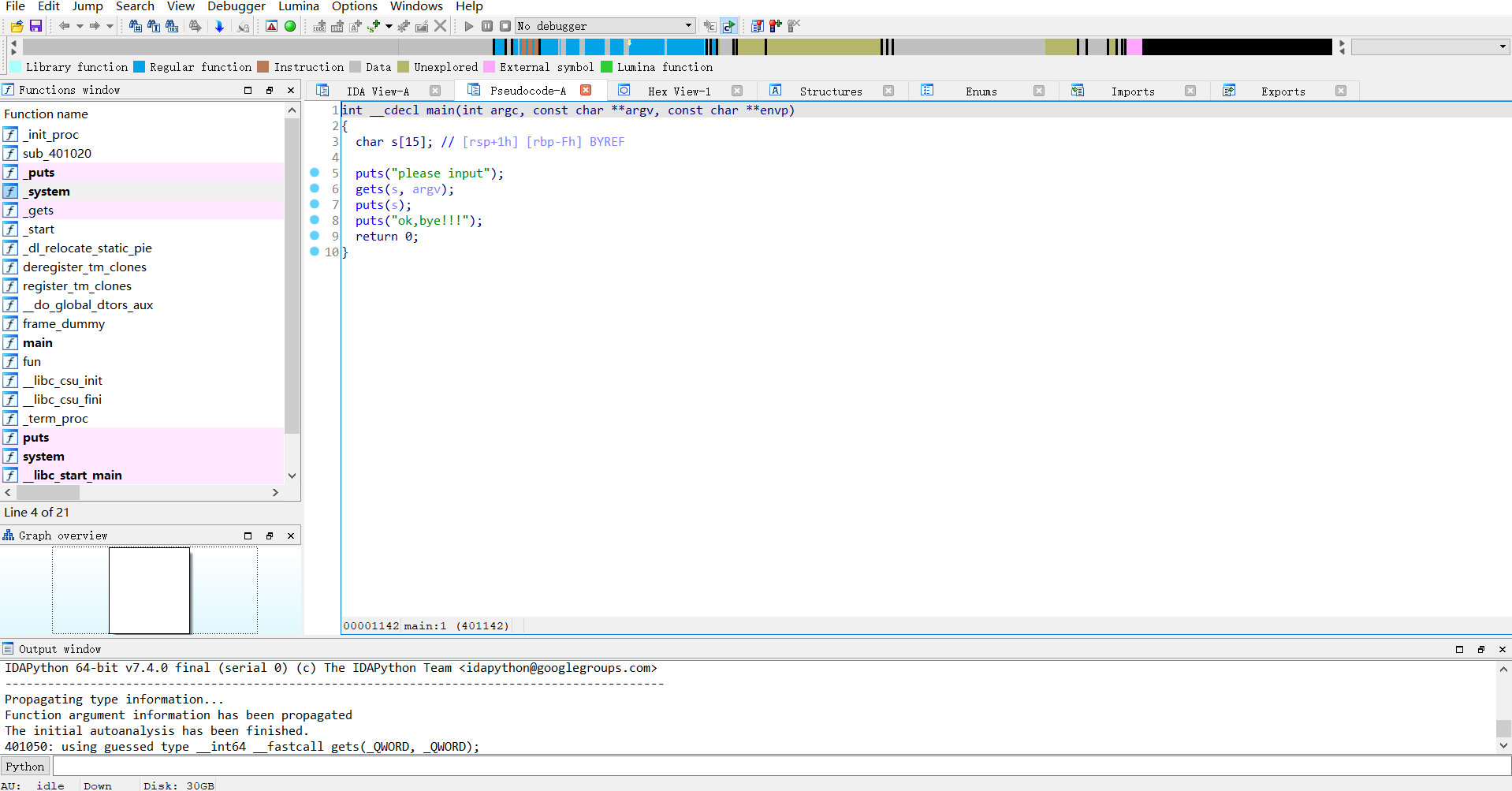Click the red warning triangle toolbar icon

tap(271, 26)
